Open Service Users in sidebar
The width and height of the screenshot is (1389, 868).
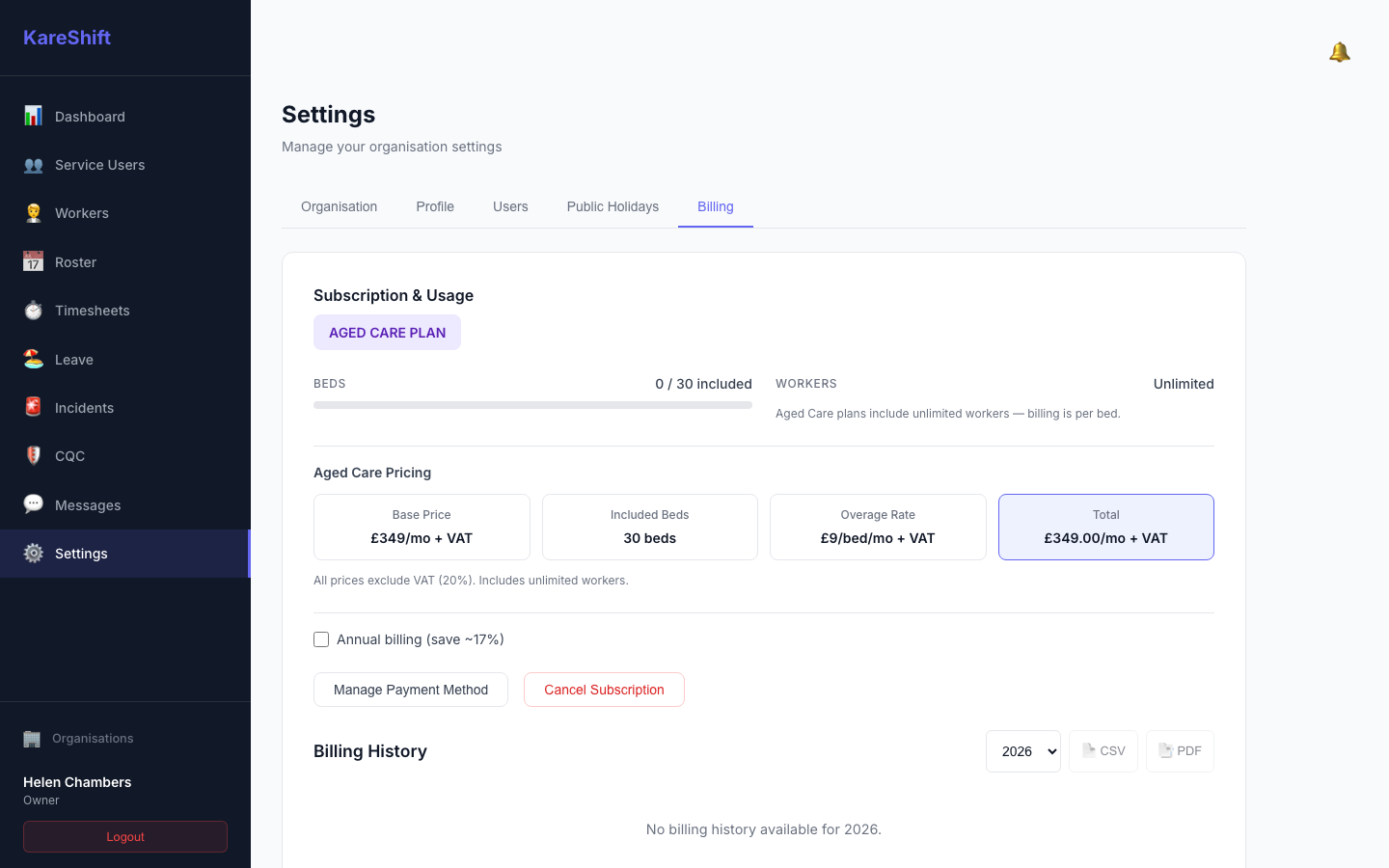coord(125,165)
